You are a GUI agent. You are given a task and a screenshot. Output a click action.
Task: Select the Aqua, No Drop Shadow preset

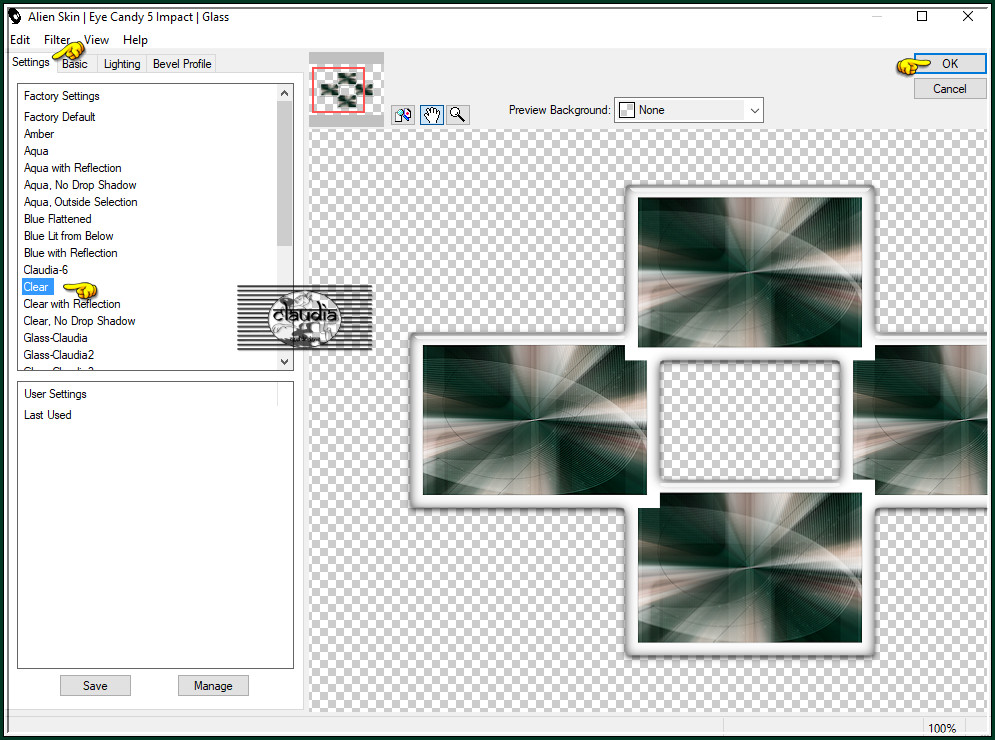tap(80, 185)
